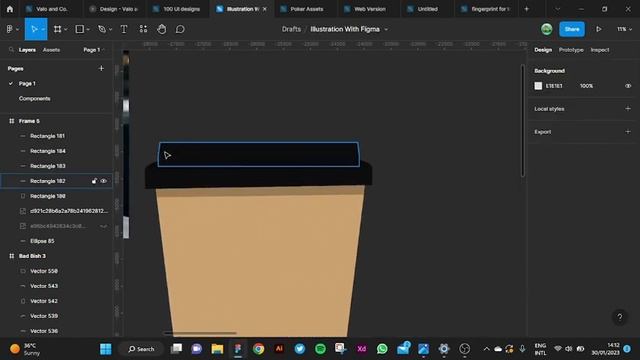Open the file name dropdown chevron
The width and height of the screenshot is (640, 360).
(386, 29)
